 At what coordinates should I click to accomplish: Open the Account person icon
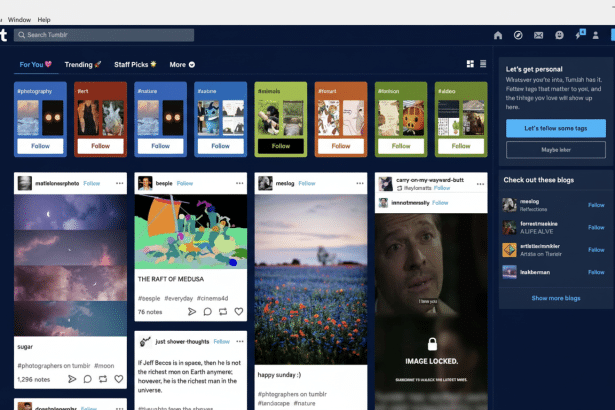pos(595,35)
